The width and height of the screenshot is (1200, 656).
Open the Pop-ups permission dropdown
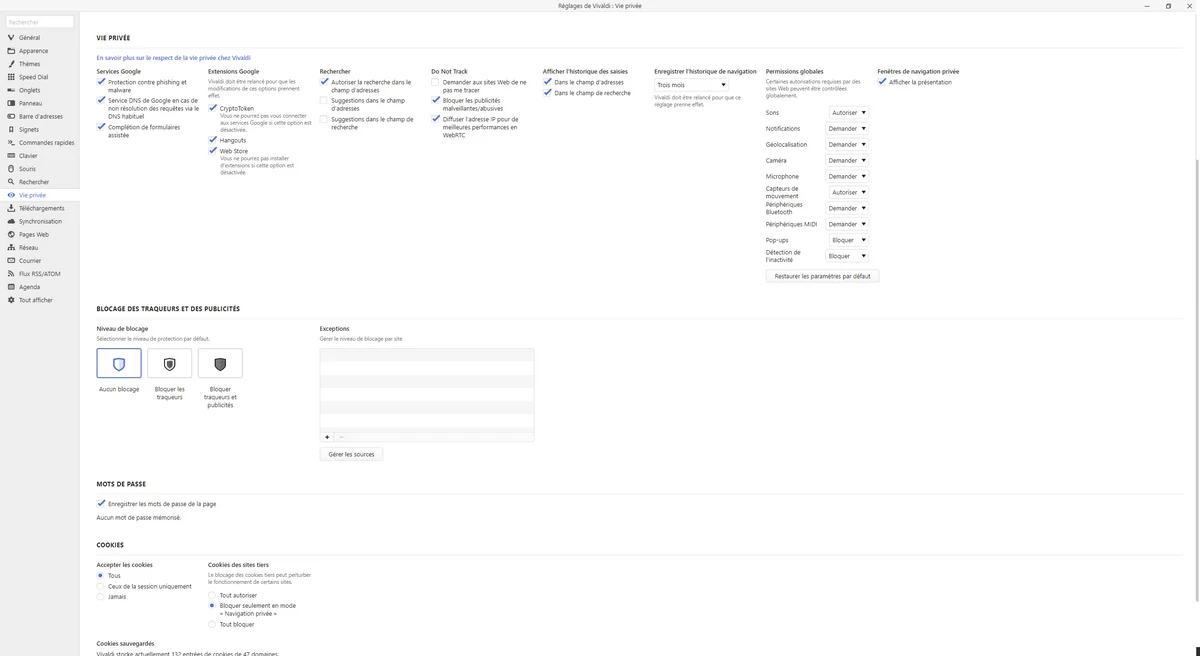pos(848,240)
